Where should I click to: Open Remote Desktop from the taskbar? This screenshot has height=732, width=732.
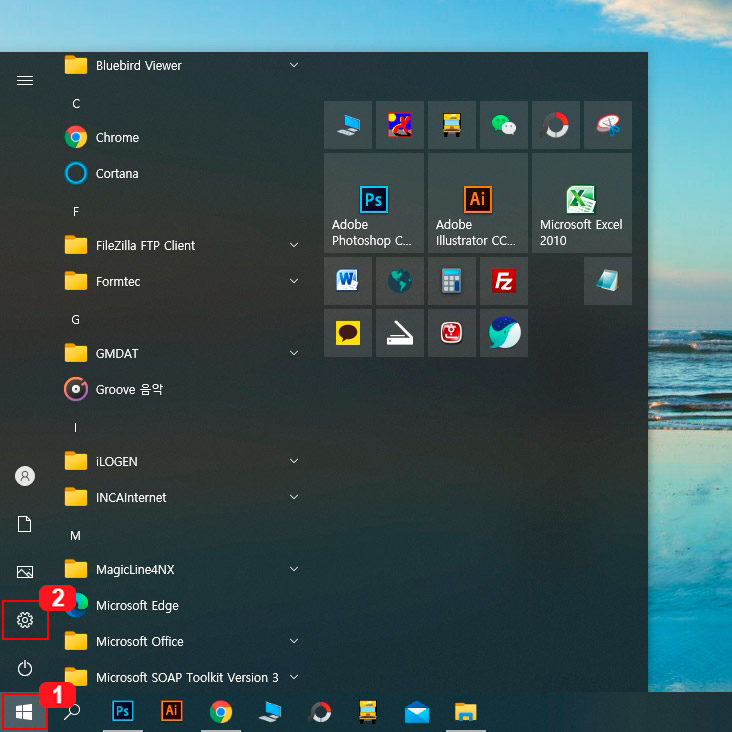pos(270,712)
